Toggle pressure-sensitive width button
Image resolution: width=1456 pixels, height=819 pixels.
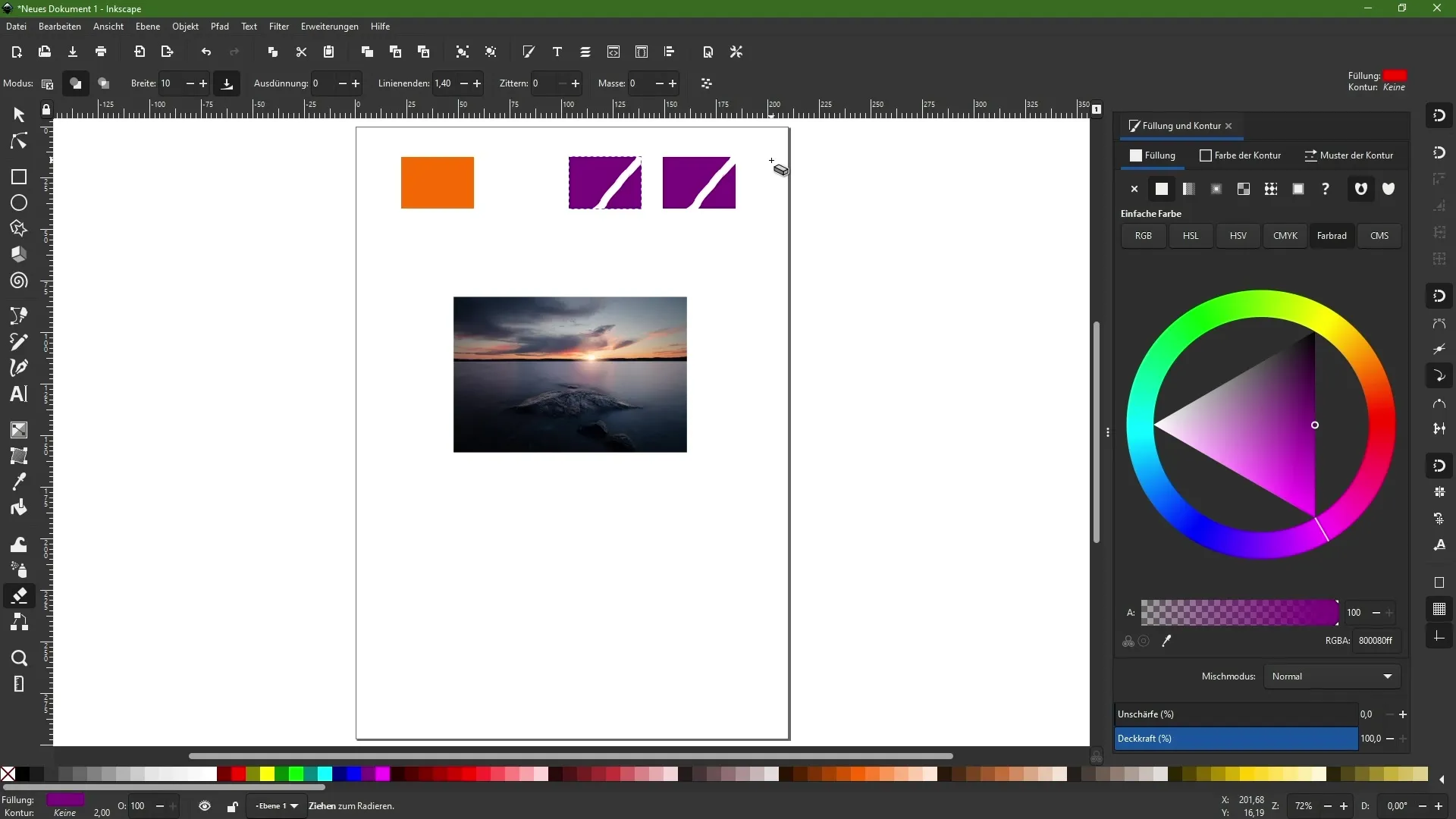coord(227,83)
